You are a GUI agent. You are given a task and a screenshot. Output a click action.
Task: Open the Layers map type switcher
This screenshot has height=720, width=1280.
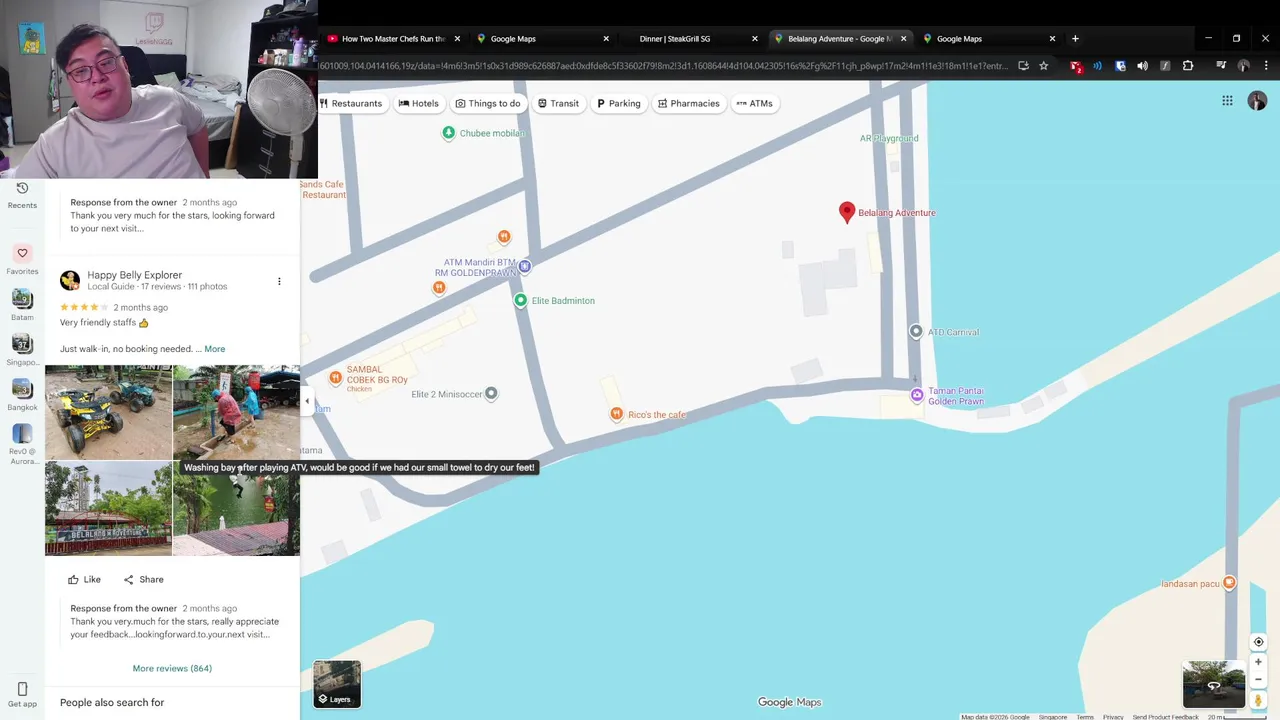(337, 684)
